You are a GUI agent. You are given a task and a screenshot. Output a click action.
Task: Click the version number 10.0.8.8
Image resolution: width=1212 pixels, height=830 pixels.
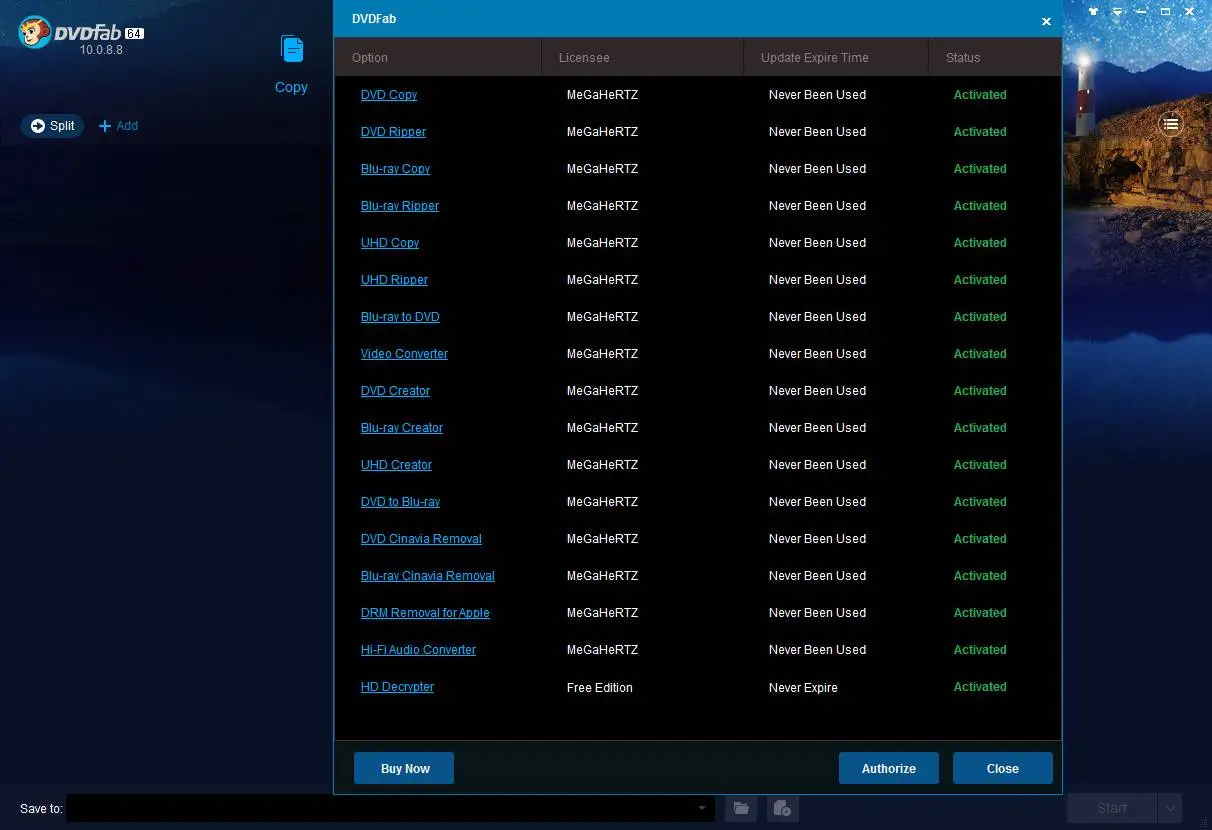click(101, 50)
